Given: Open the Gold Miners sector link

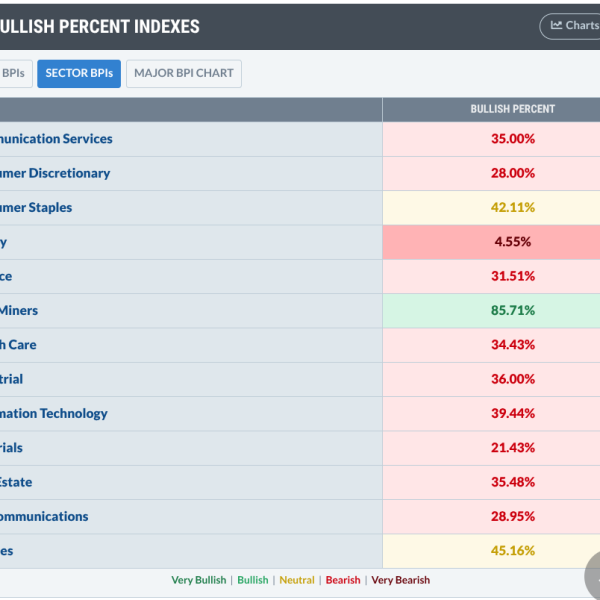Looking at the screenshot, I should 19,310.
